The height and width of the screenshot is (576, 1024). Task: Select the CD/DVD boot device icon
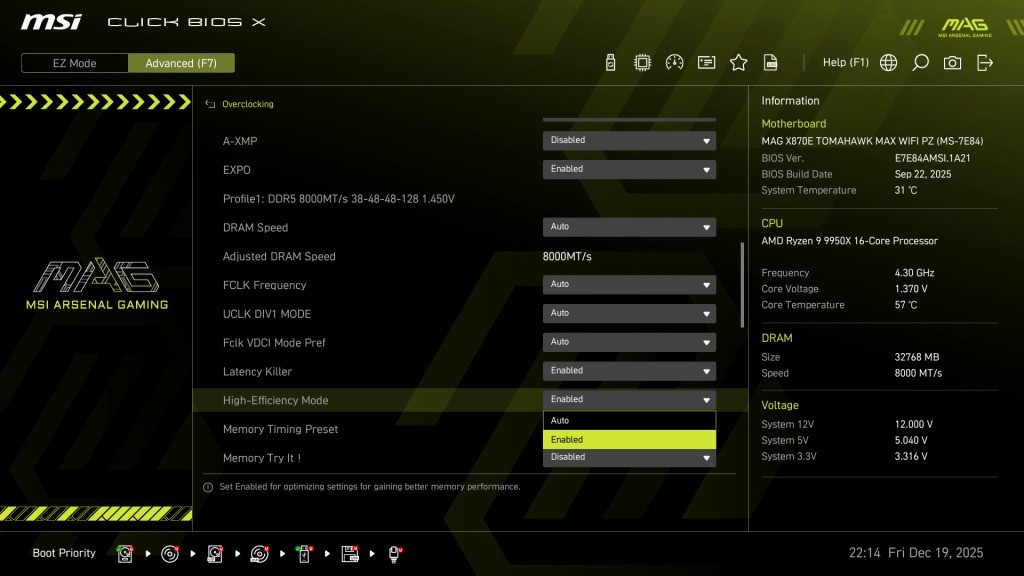(170, 554)
